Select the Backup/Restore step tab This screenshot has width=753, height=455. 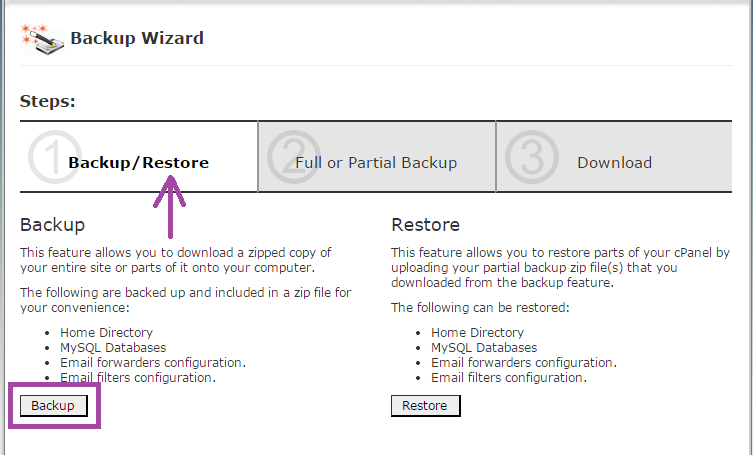138,157
